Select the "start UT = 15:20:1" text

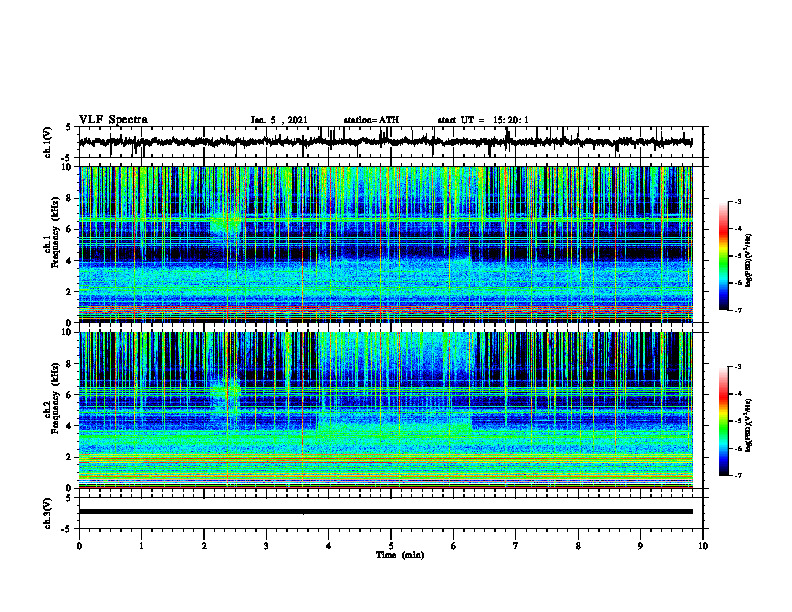pos(483,120)
